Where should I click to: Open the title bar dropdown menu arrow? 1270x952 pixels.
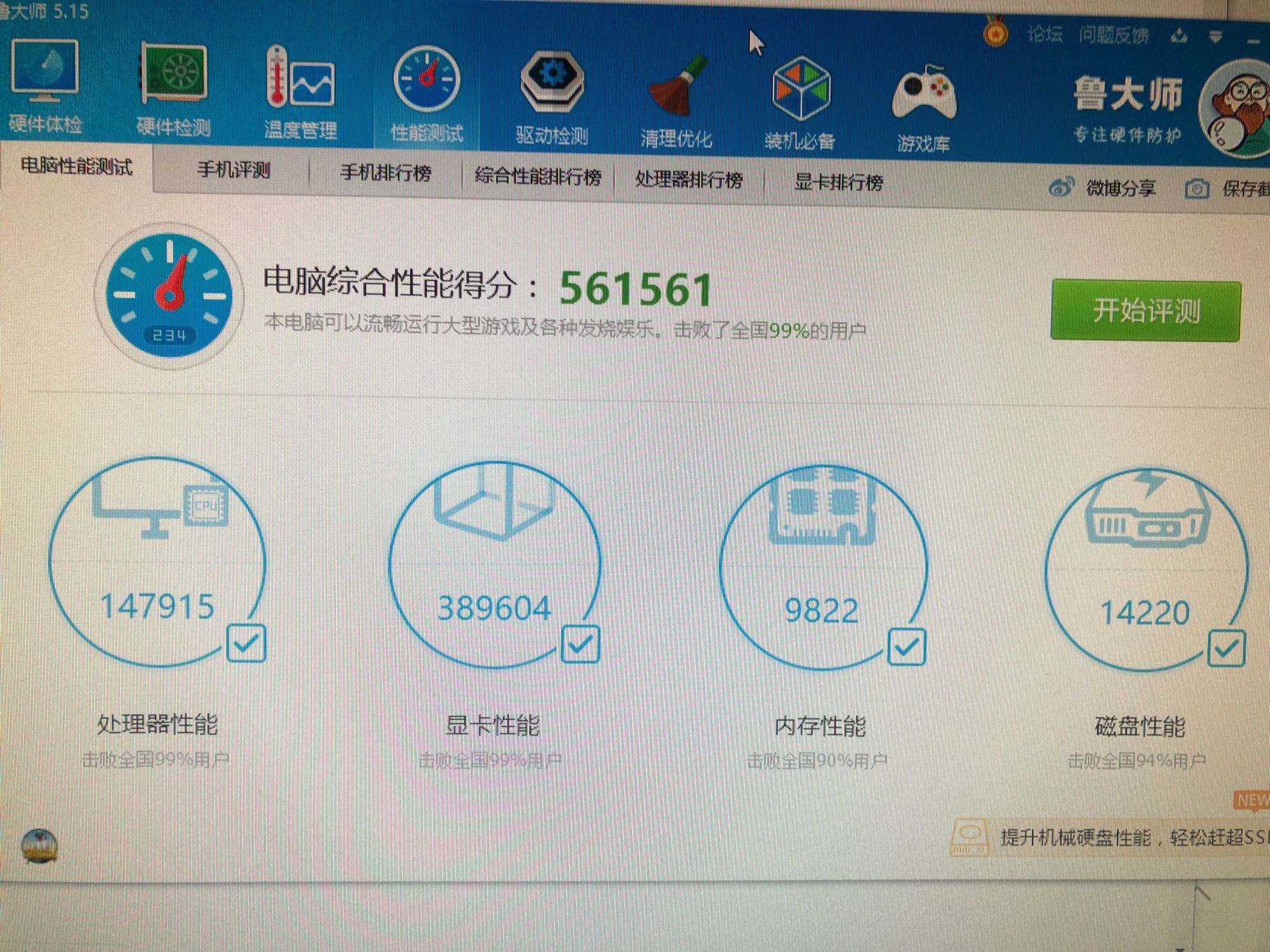coord(1215,37)
